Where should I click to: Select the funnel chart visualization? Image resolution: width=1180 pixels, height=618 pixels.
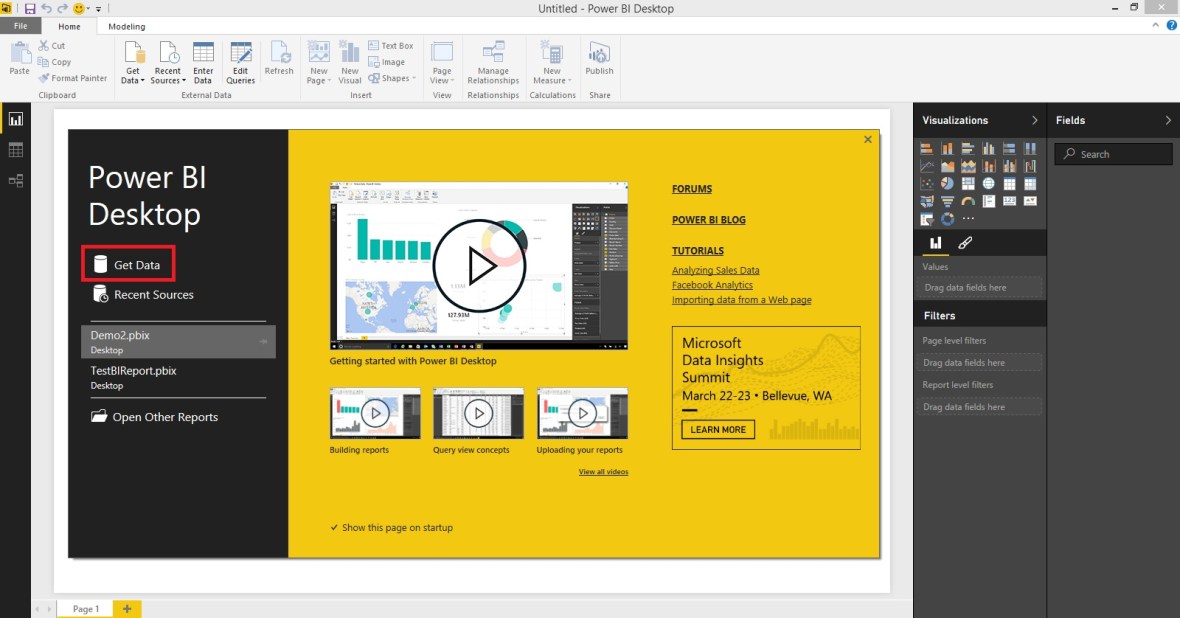point(948,201)
